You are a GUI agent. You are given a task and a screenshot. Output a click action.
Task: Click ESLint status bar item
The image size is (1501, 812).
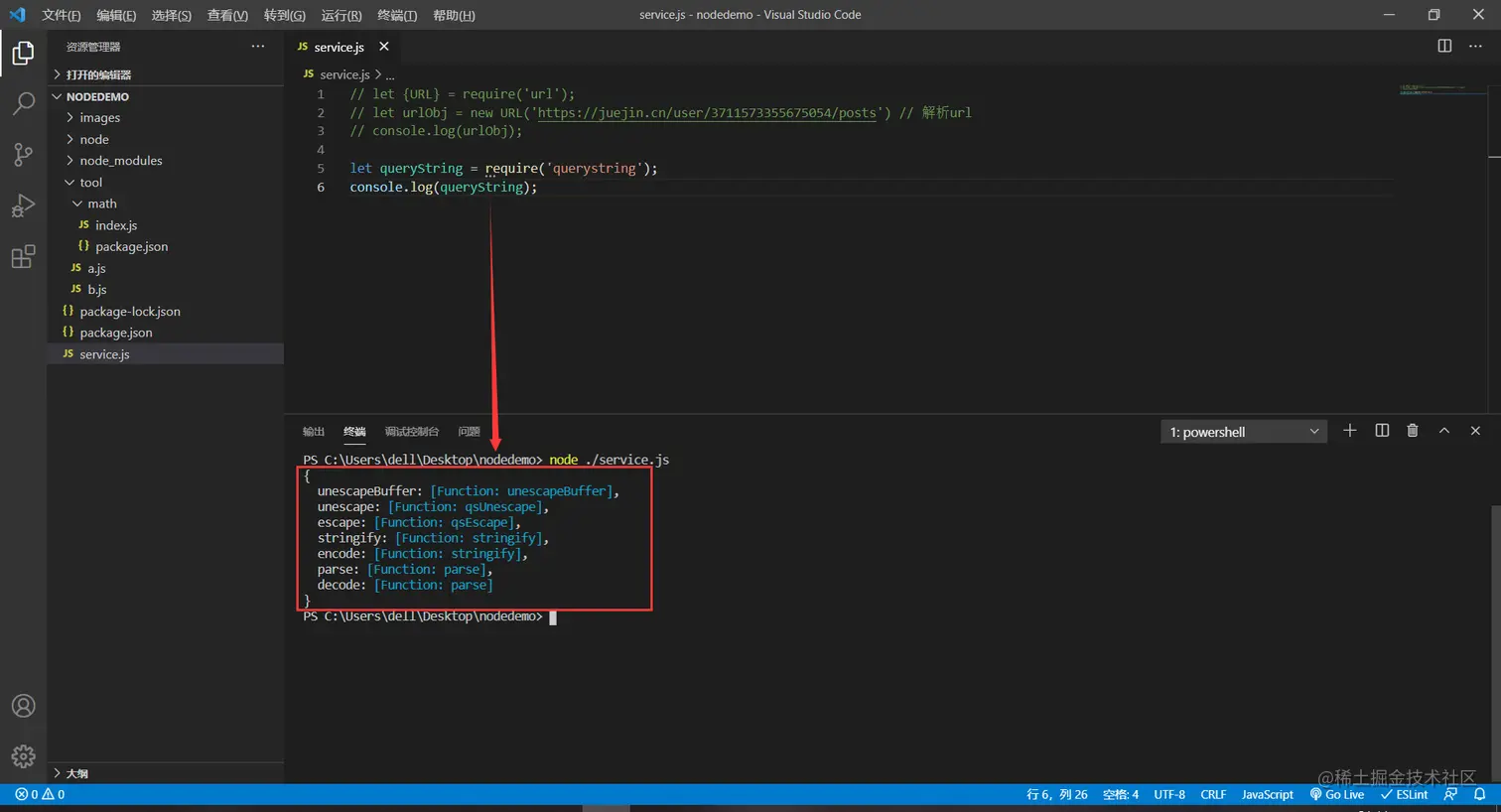tap(1405, 794)
